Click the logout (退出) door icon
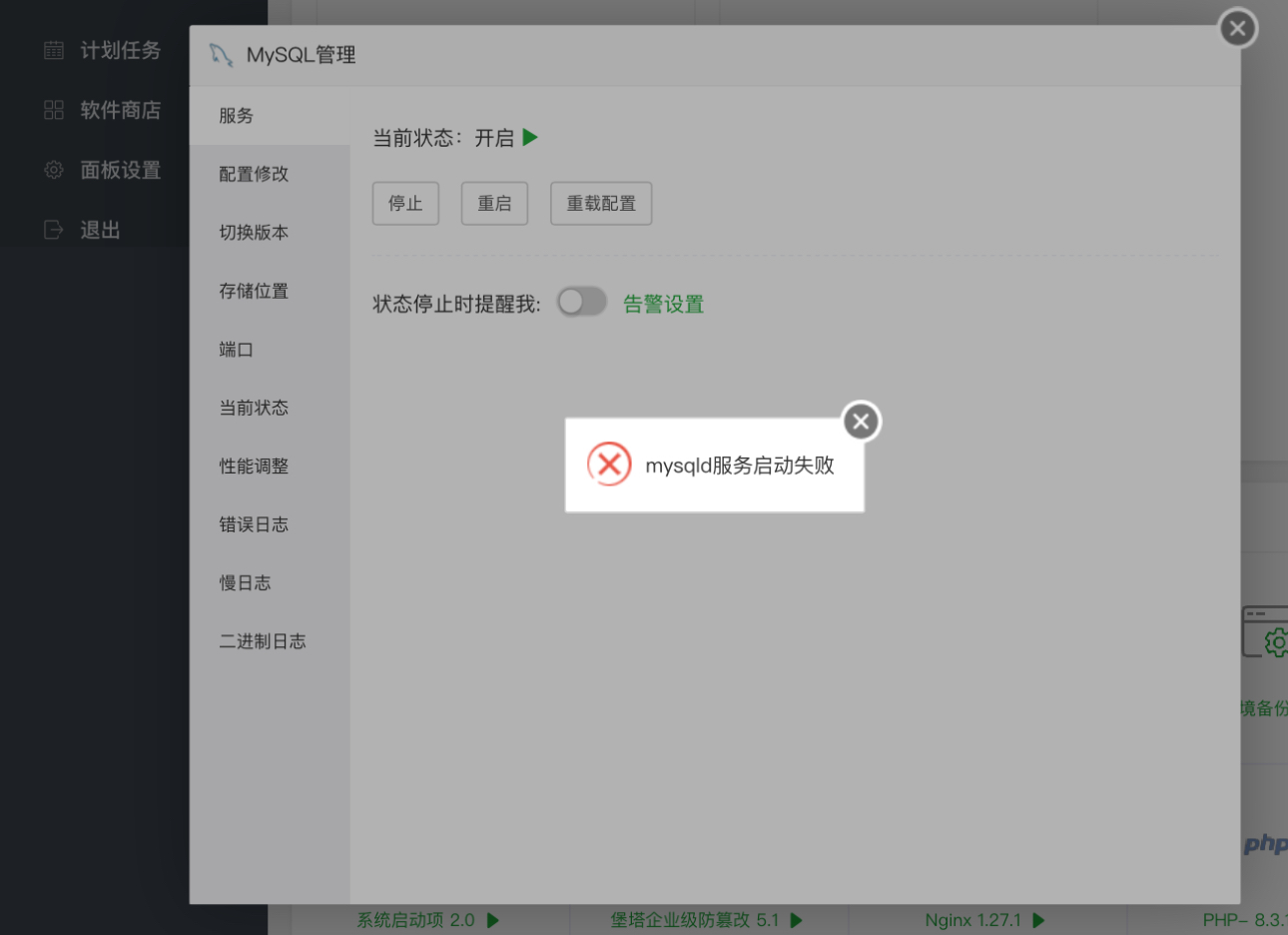Screen dimensions: 1288x935 tap(54, 230)
